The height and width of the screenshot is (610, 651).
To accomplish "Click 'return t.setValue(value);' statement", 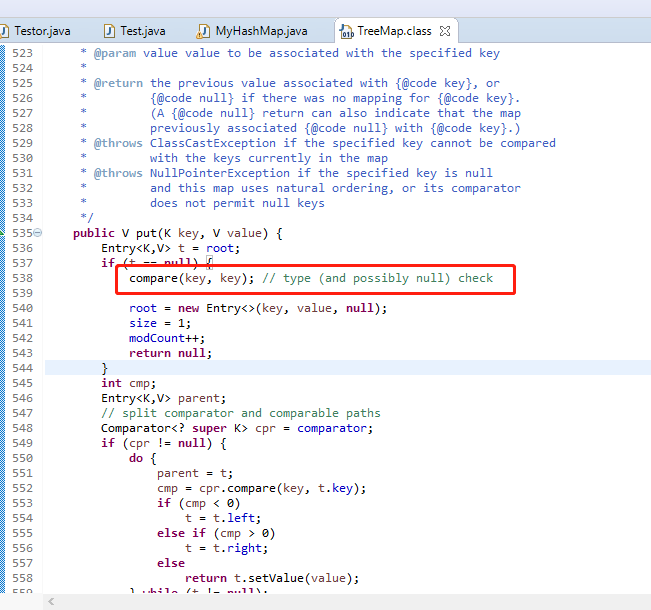I will [272, 578].
